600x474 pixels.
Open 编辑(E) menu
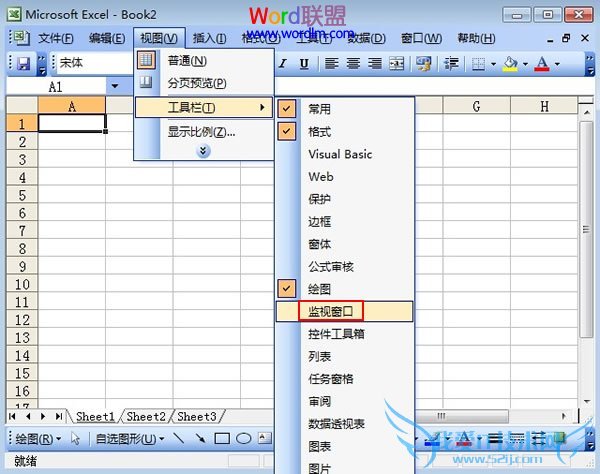pos(107,38)
